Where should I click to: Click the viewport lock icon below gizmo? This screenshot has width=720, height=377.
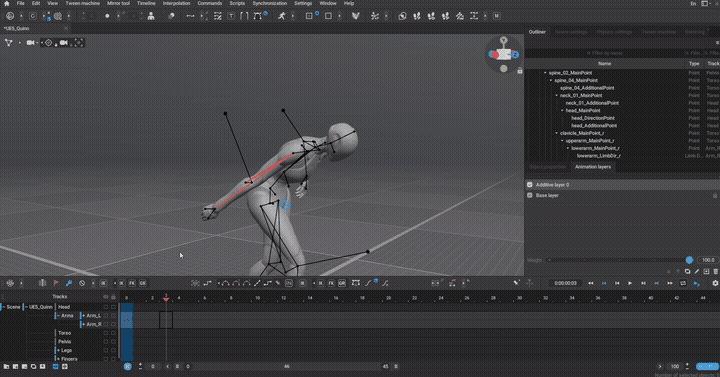[520, 71]
